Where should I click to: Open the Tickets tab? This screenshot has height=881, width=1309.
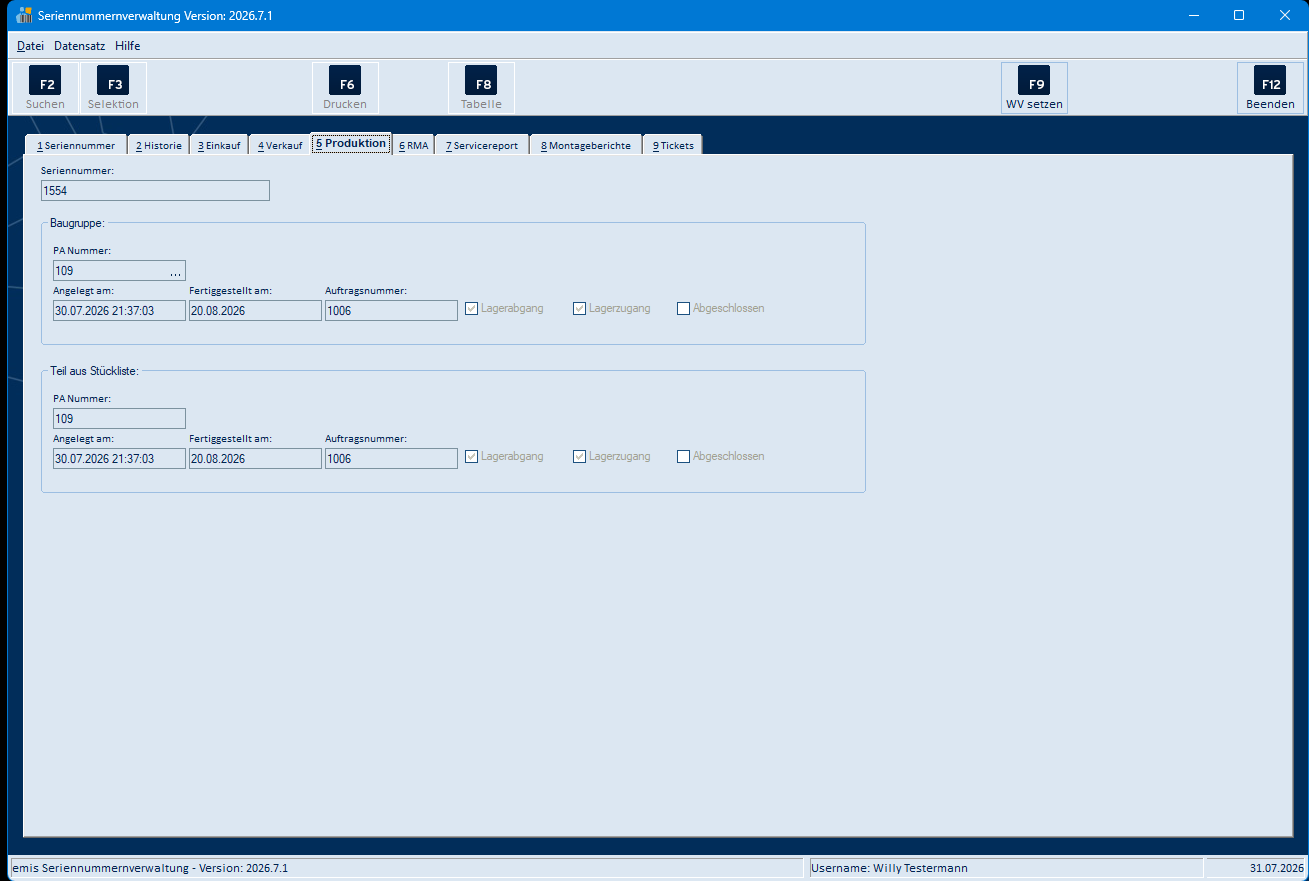click(673, 145)
